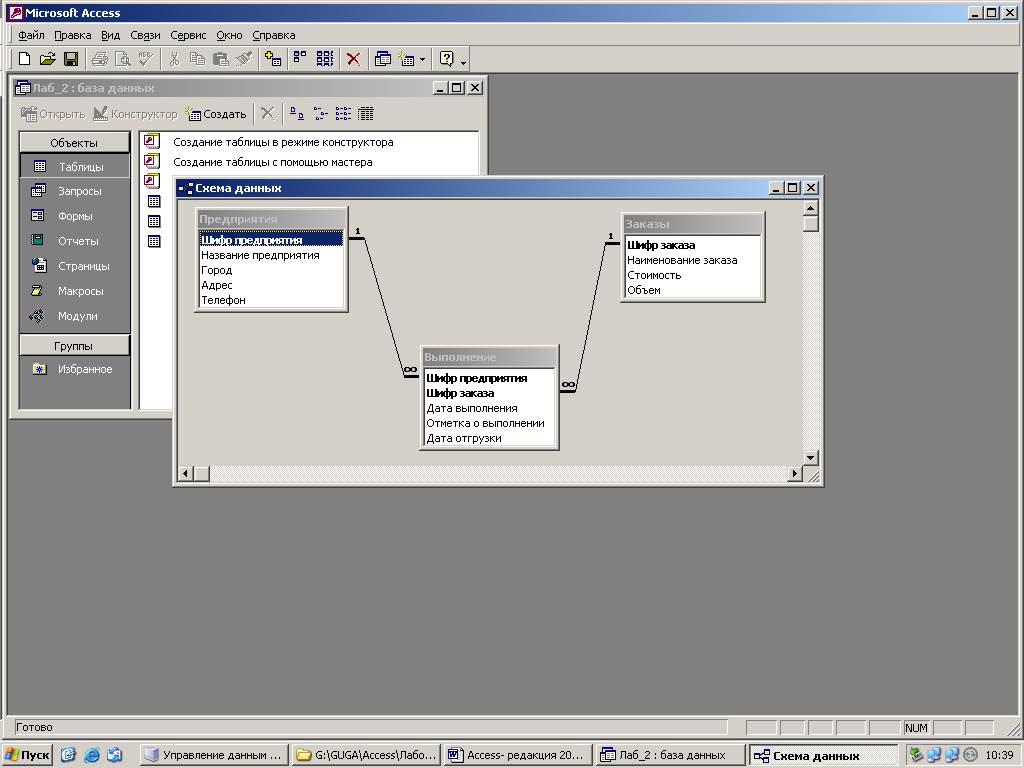Open the toolbar options arrow beside Help
The width and height of the screenshot is (1024, 768).
pyautogui.click(x=464, y=63)
